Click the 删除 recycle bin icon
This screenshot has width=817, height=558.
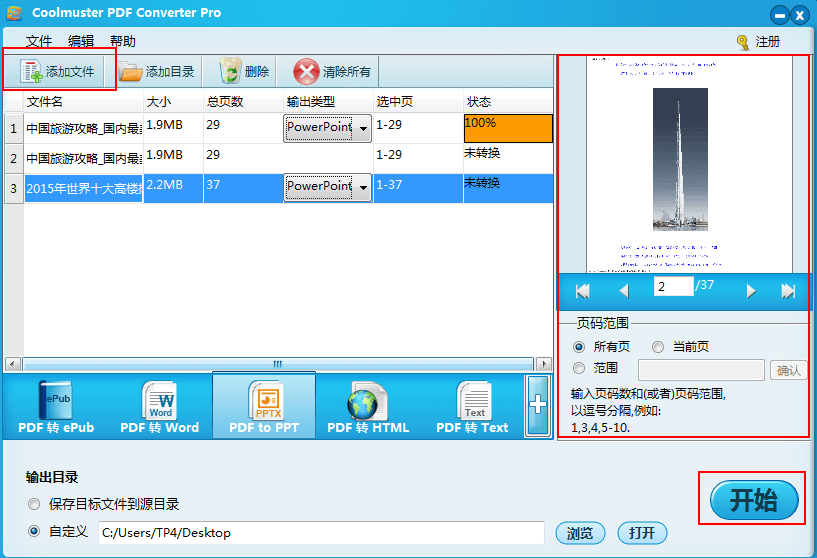tap(230, 71)
